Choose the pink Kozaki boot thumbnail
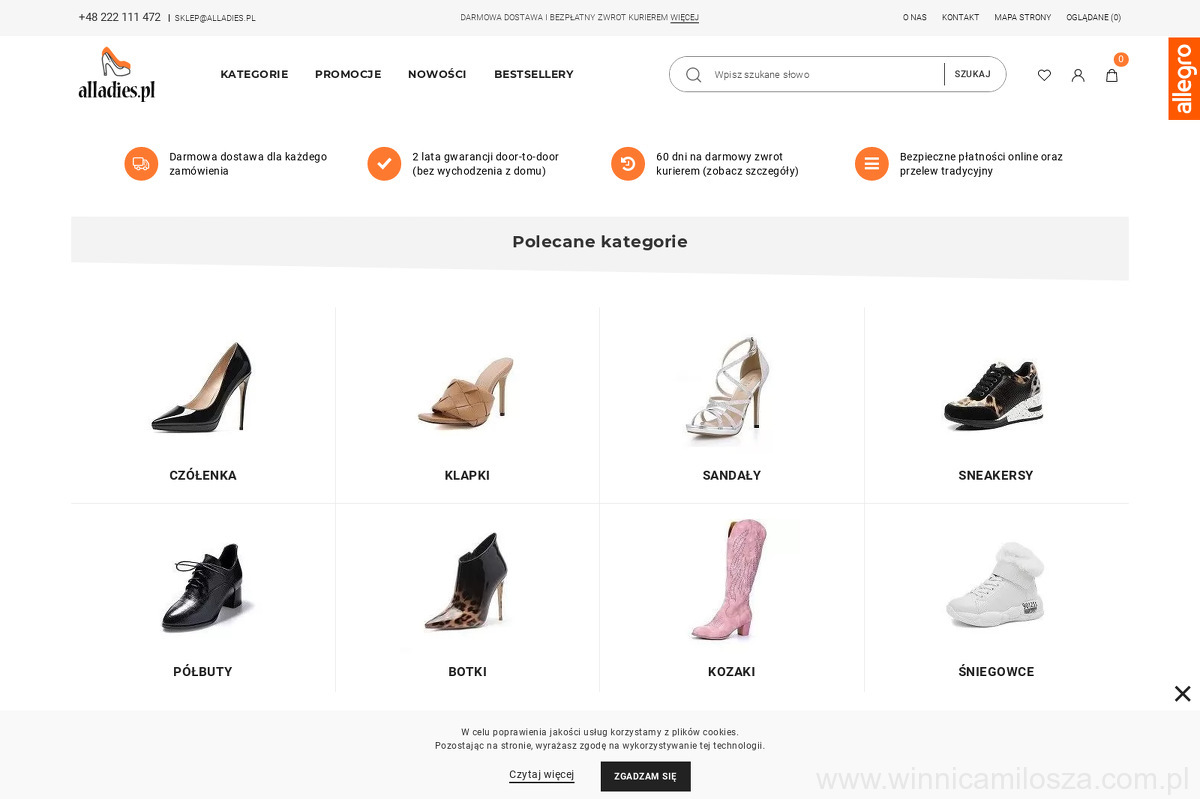 pos(731,580)
